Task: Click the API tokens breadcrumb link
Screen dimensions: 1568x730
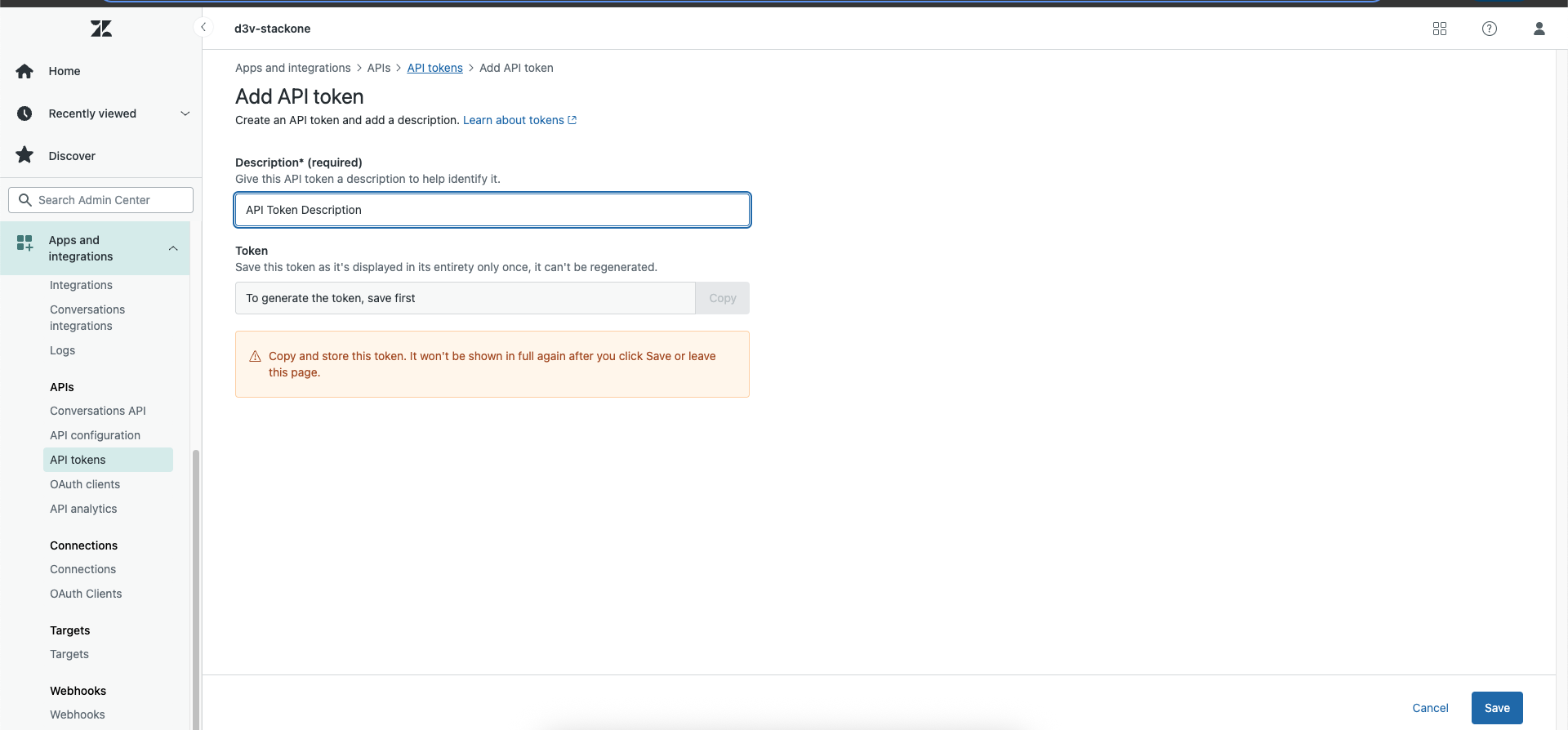Action: (434, 68)
